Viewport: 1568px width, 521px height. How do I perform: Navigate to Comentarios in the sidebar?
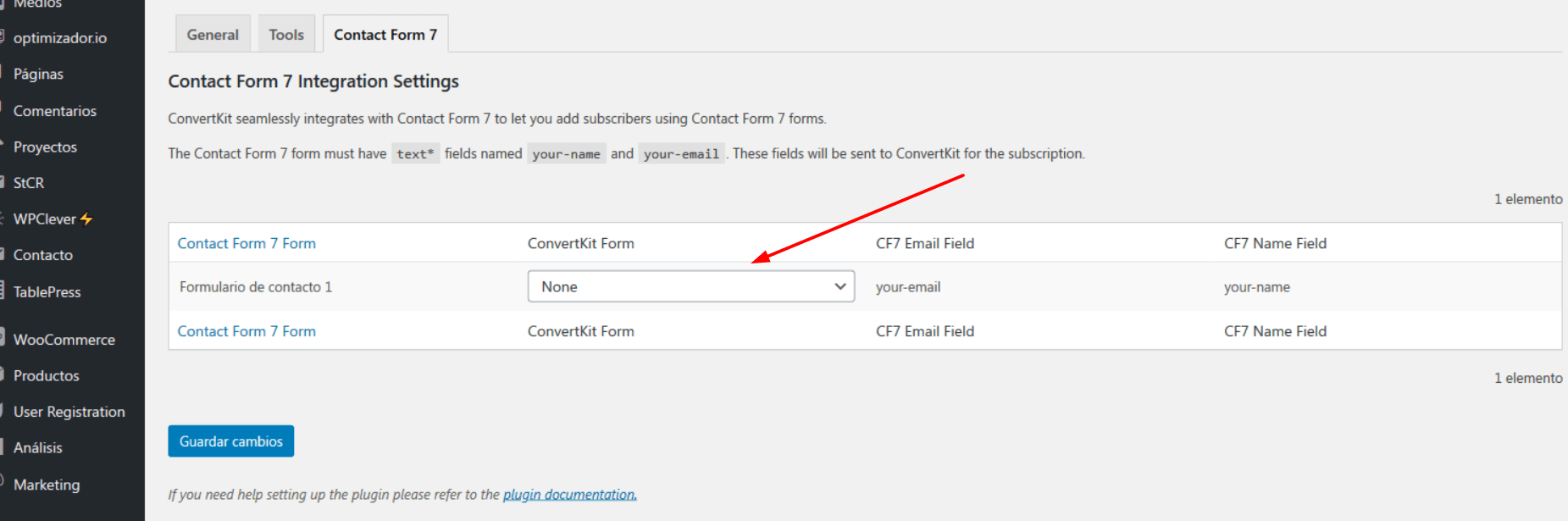pos(55,111)
